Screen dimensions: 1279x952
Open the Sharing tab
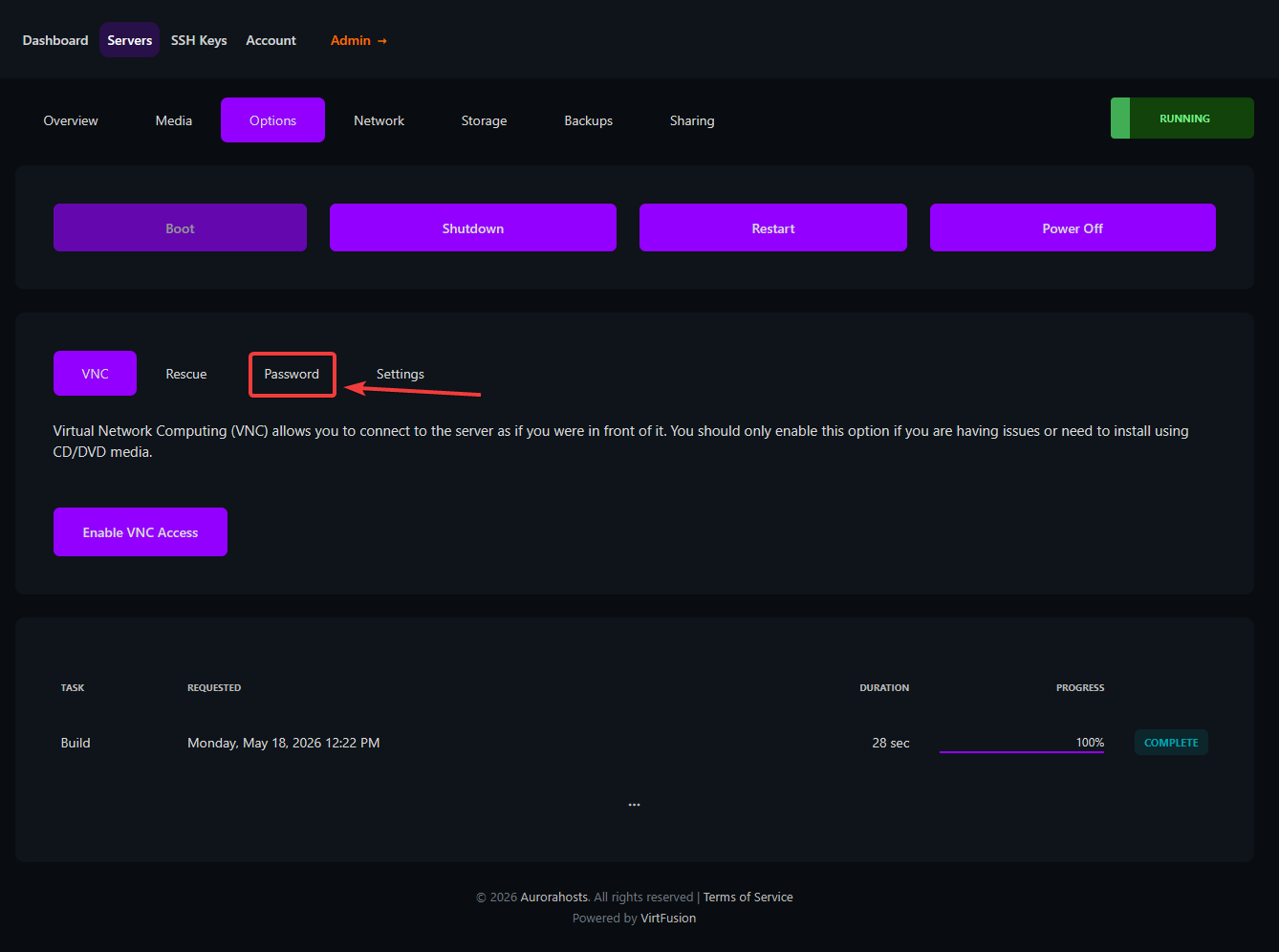coord(692,120)
